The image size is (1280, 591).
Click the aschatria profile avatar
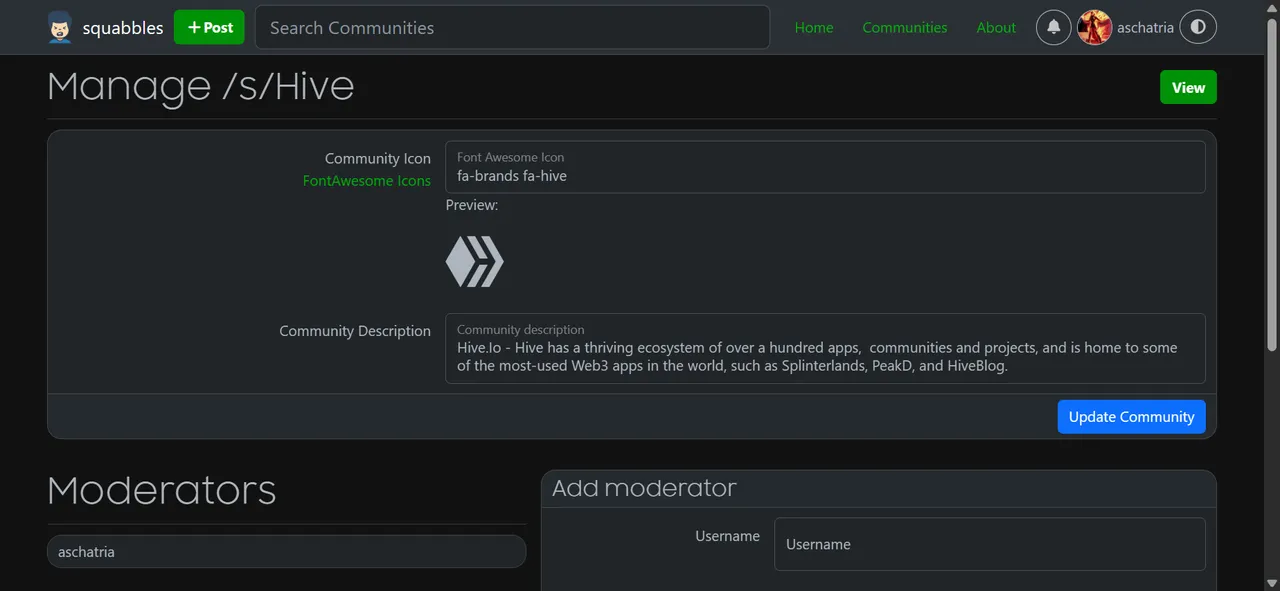coord(1095,27)
